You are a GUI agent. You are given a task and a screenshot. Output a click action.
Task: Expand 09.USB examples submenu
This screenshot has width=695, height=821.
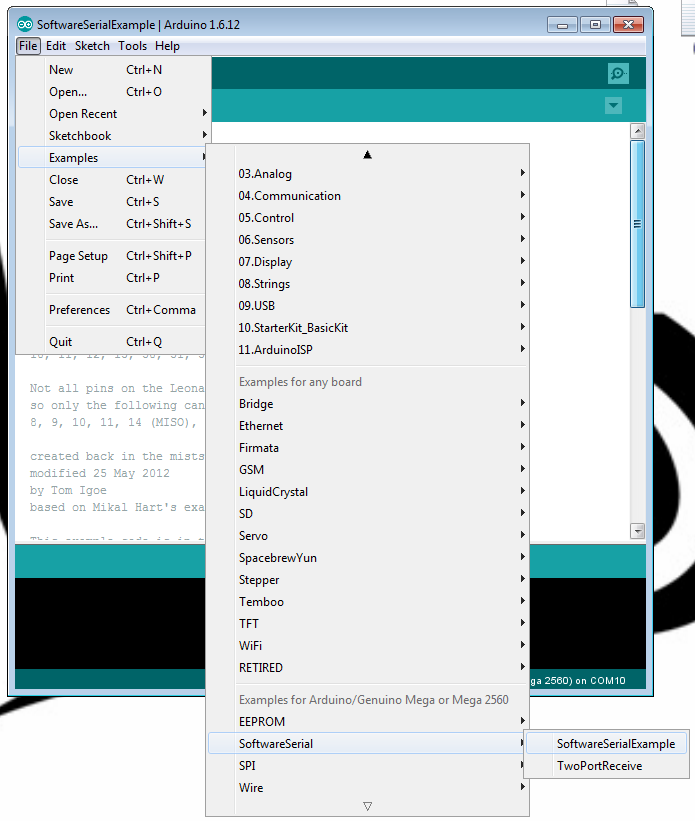coord(368,306)
